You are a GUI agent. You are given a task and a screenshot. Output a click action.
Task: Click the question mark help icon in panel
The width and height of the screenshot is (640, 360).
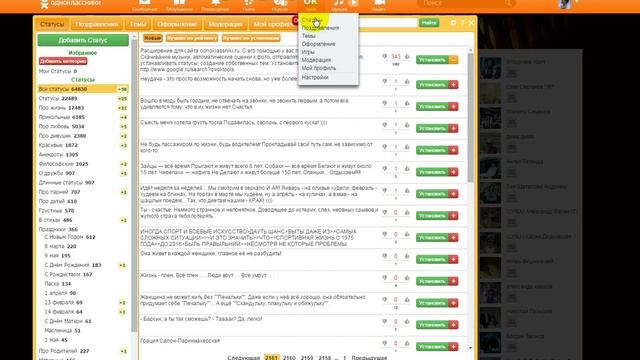462,23
